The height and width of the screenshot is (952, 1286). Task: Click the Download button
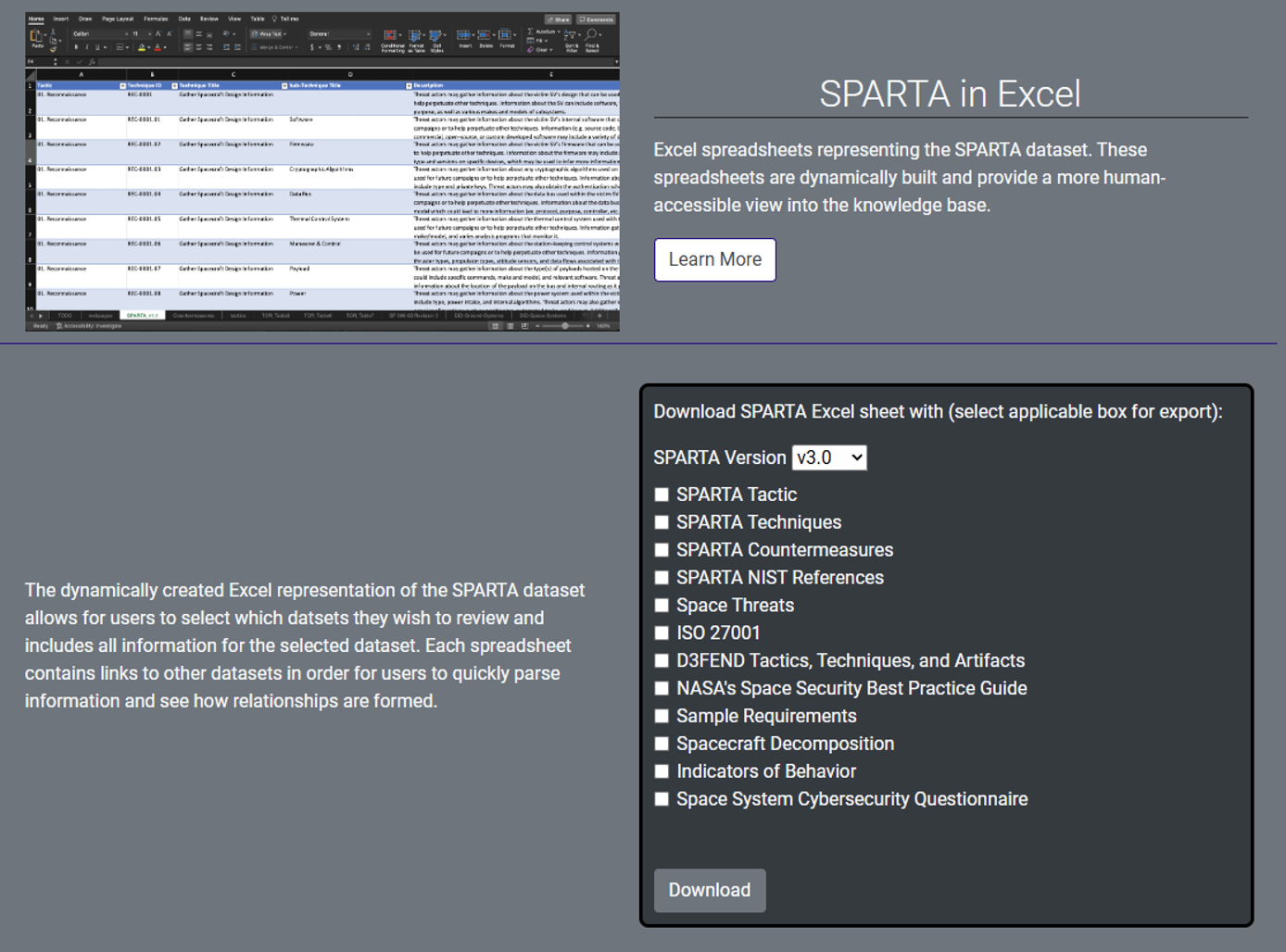pyautogui.click(x=710, y=890)
